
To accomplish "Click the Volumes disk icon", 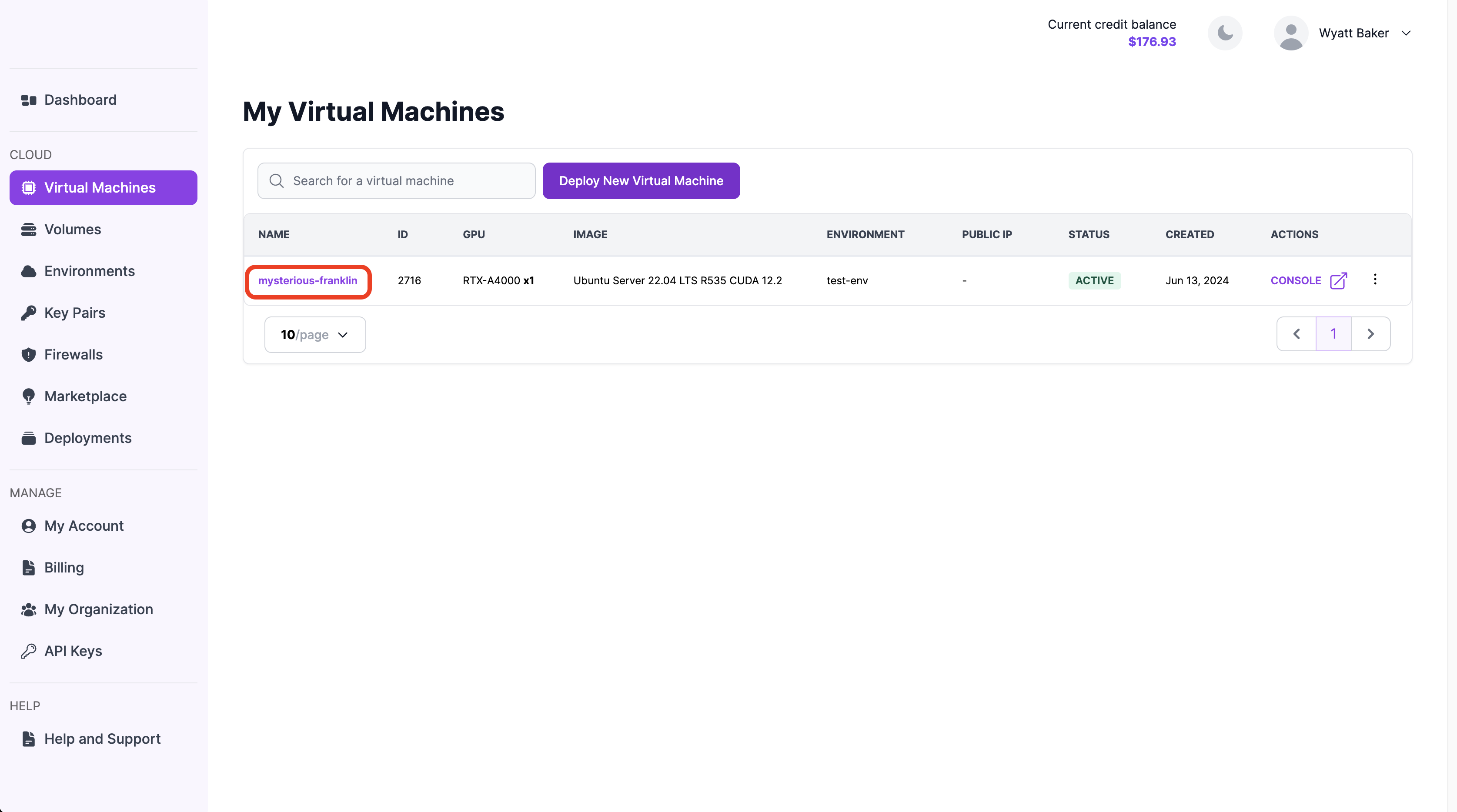I will [28, 230].
